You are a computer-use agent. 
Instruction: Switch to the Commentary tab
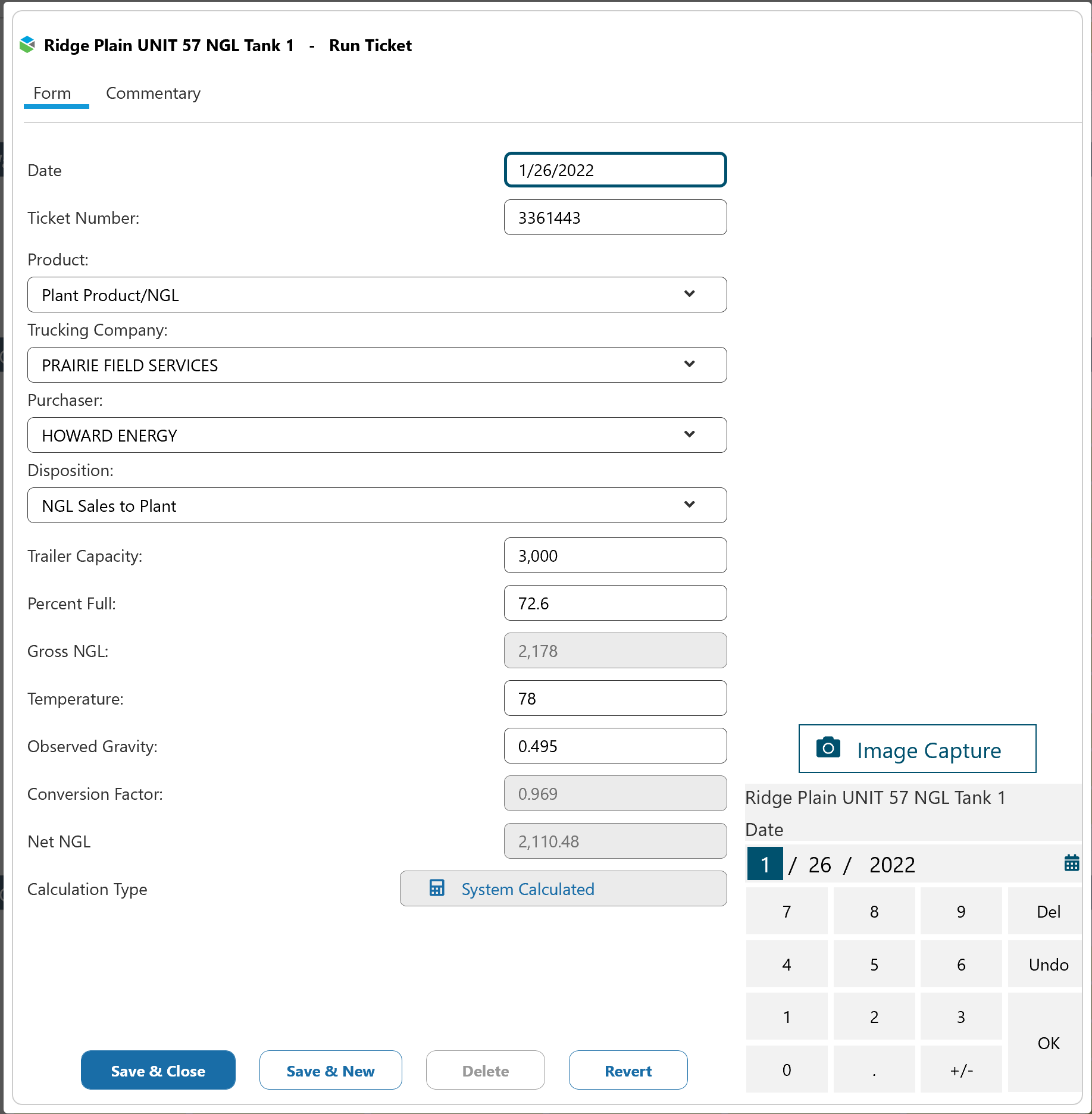[x=153, y=93]
